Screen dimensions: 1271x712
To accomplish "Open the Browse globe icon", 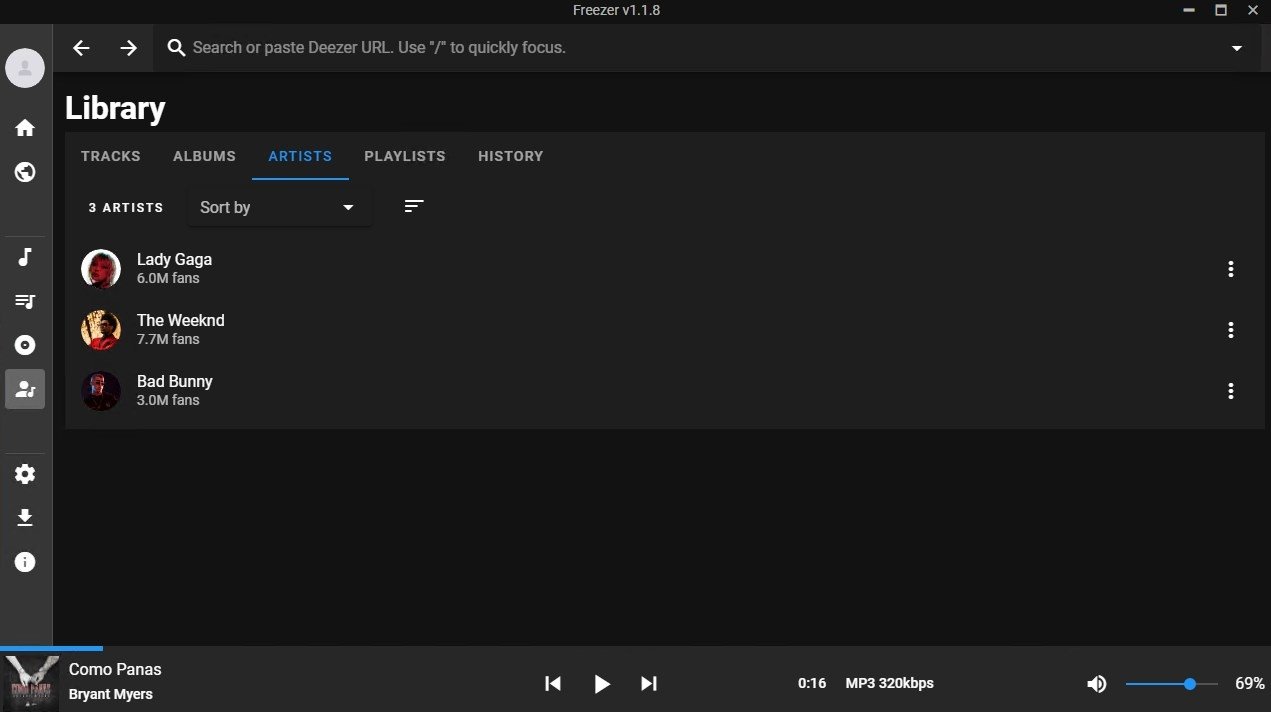I will pos(25,172).
